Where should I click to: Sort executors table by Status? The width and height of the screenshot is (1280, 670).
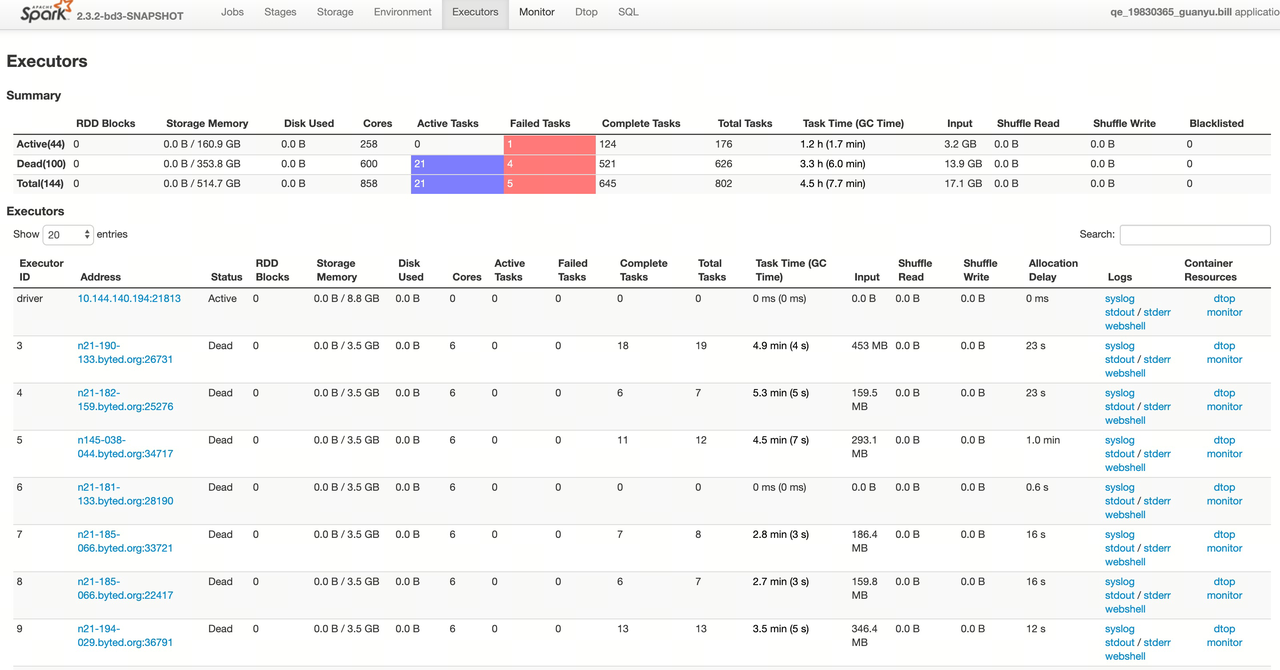click(x=227, y=277)
